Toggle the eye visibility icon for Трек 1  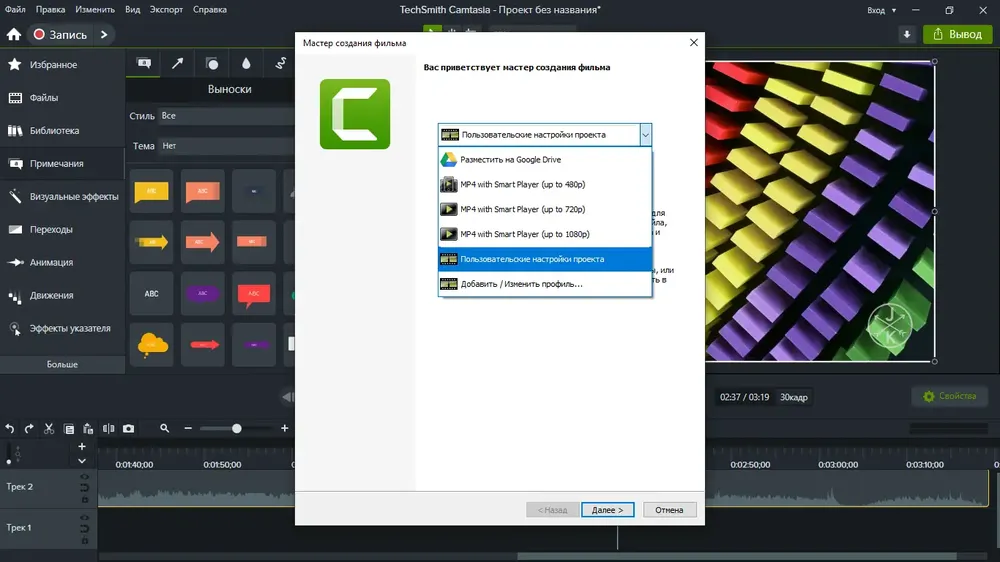pyautogui.click(x=84, y=517)
